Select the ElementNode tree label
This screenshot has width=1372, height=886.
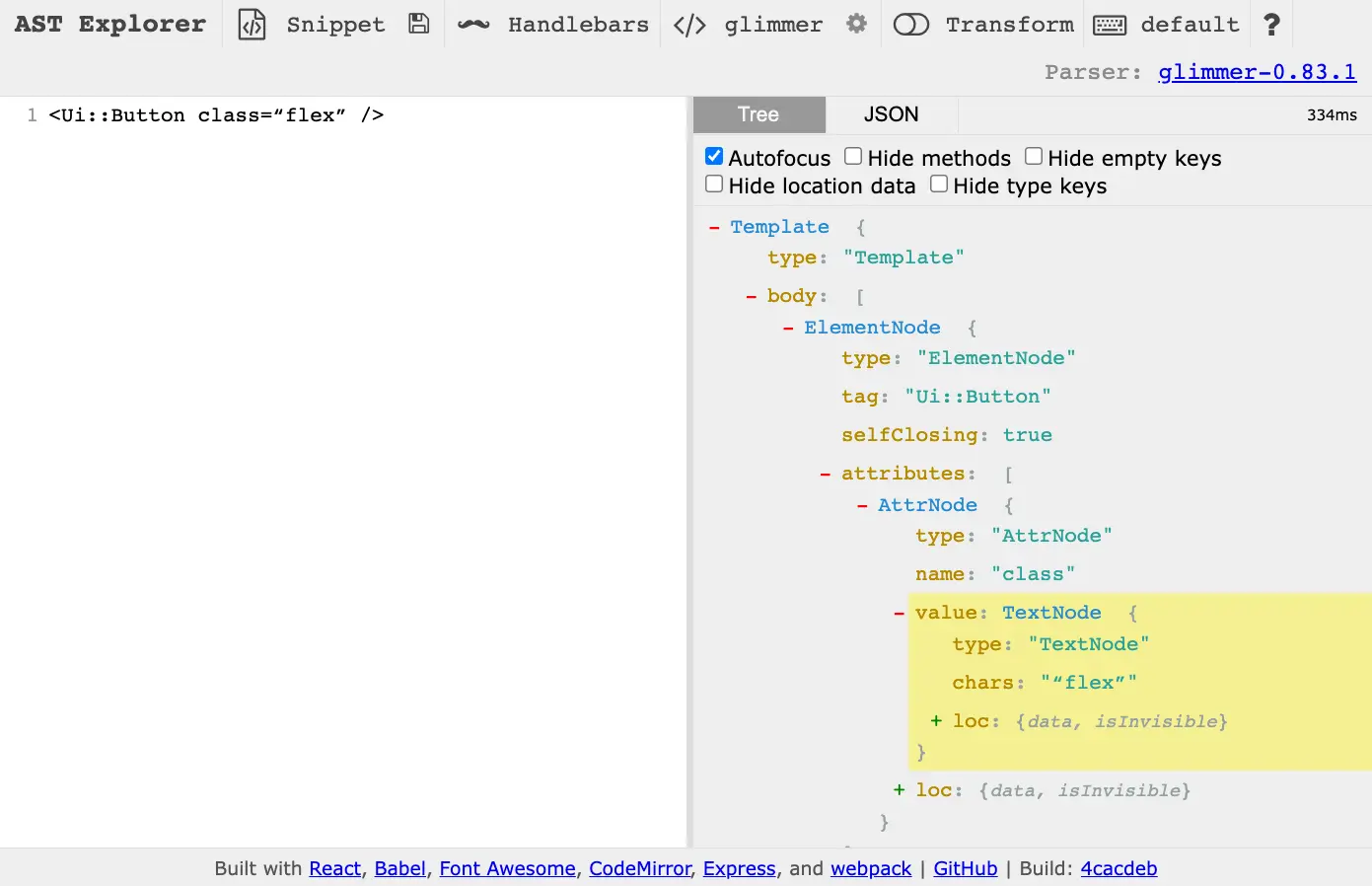point(872,328)
